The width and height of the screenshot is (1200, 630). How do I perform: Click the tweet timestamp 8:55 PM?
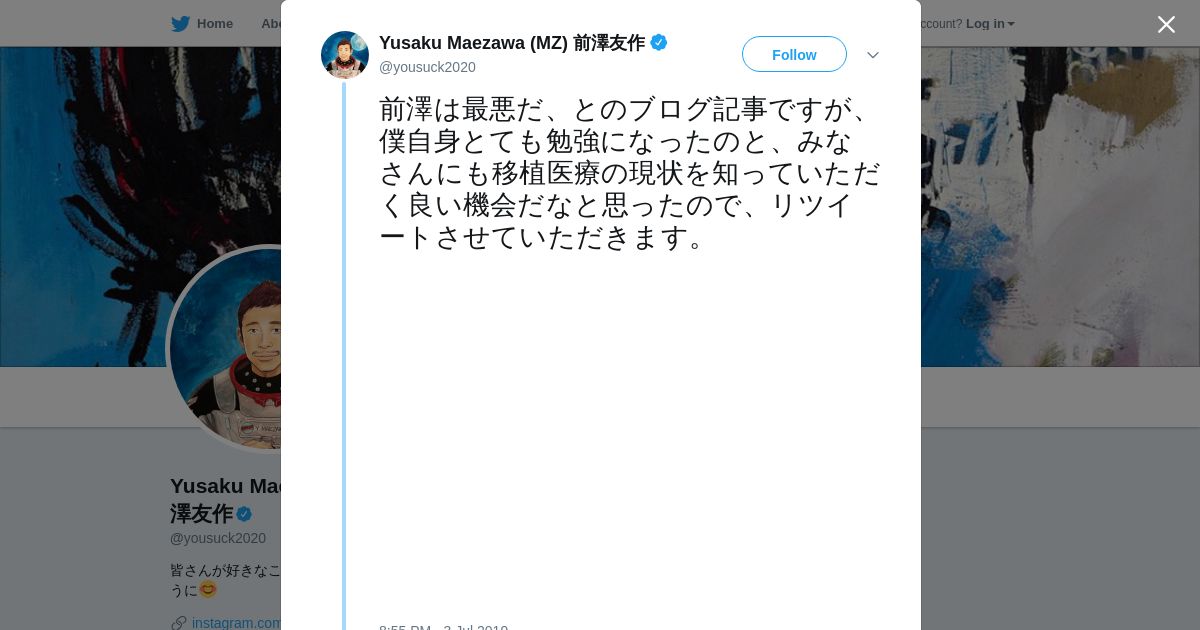405,628
